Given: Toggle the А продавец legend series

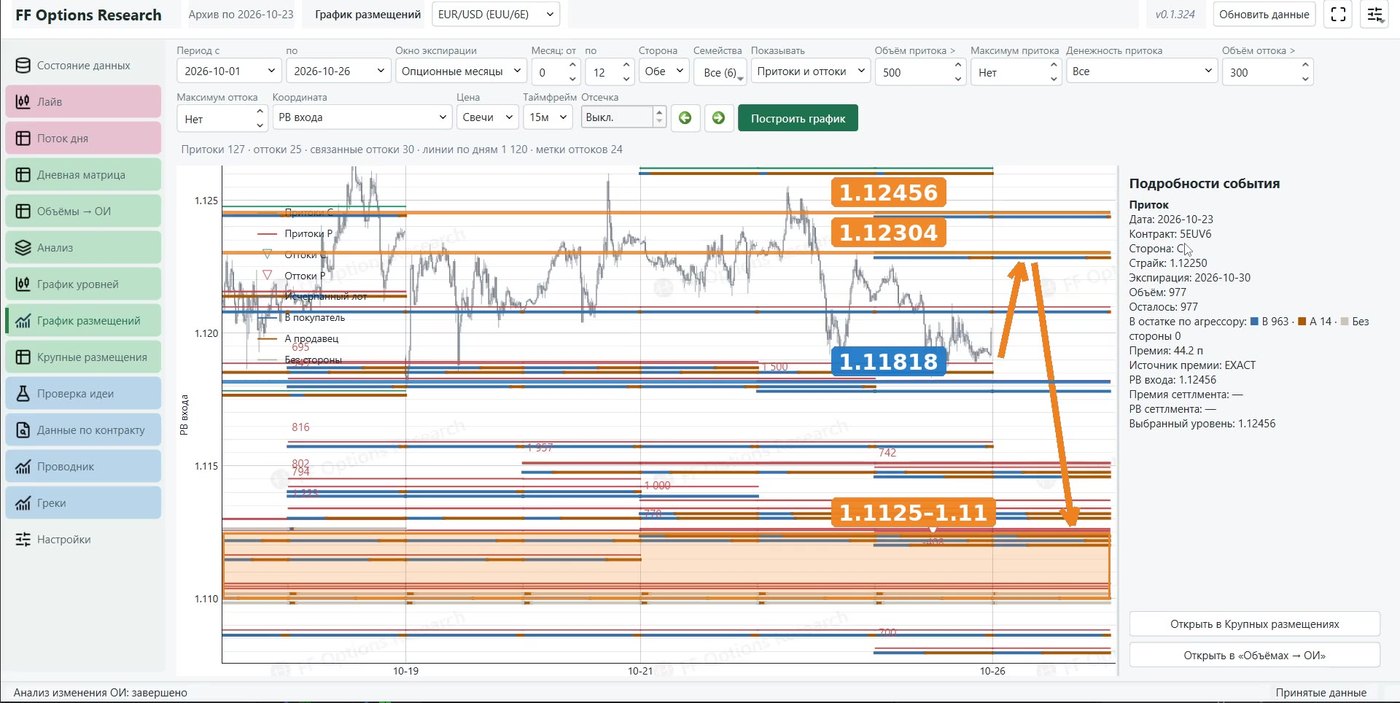Looking at the screenshot, I should click(x=298, y=338).
